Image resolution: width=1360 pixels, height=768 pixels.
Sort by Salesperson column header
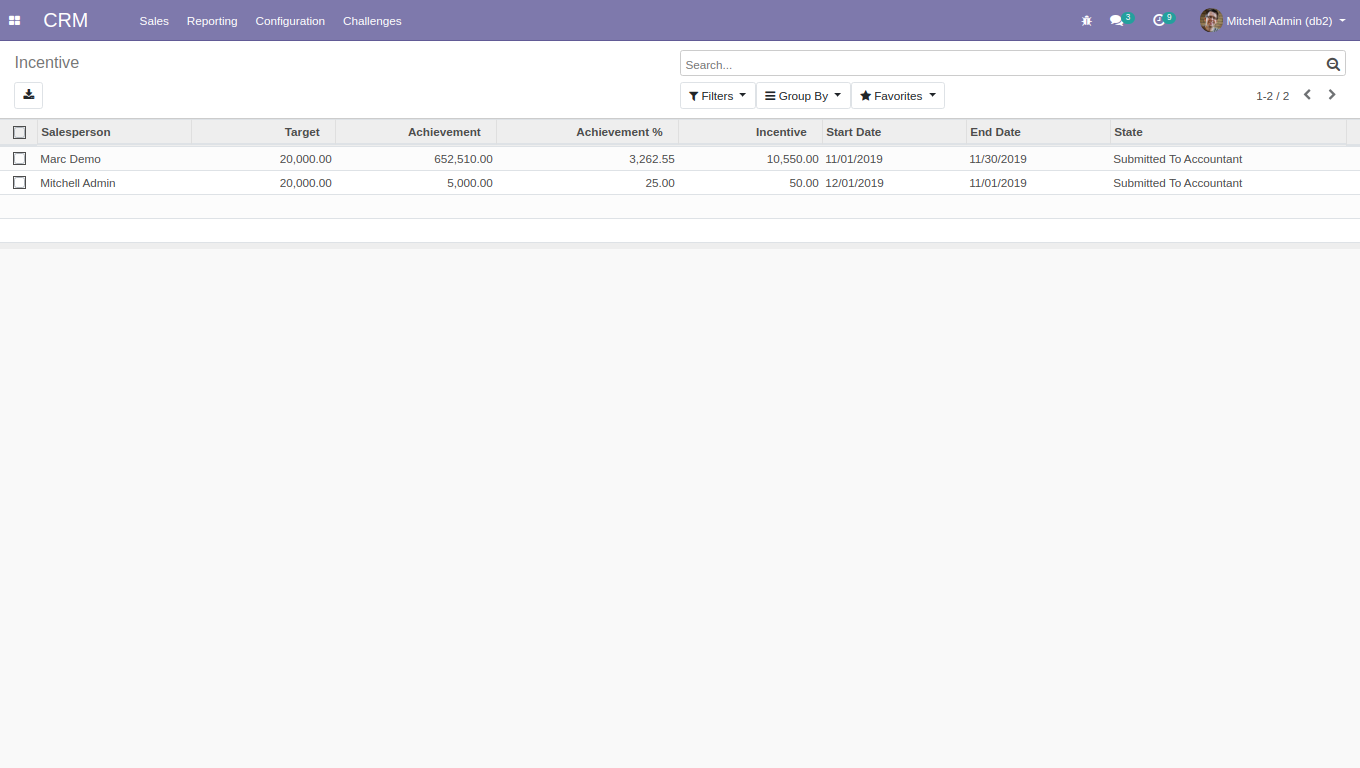tap(114, 132)
